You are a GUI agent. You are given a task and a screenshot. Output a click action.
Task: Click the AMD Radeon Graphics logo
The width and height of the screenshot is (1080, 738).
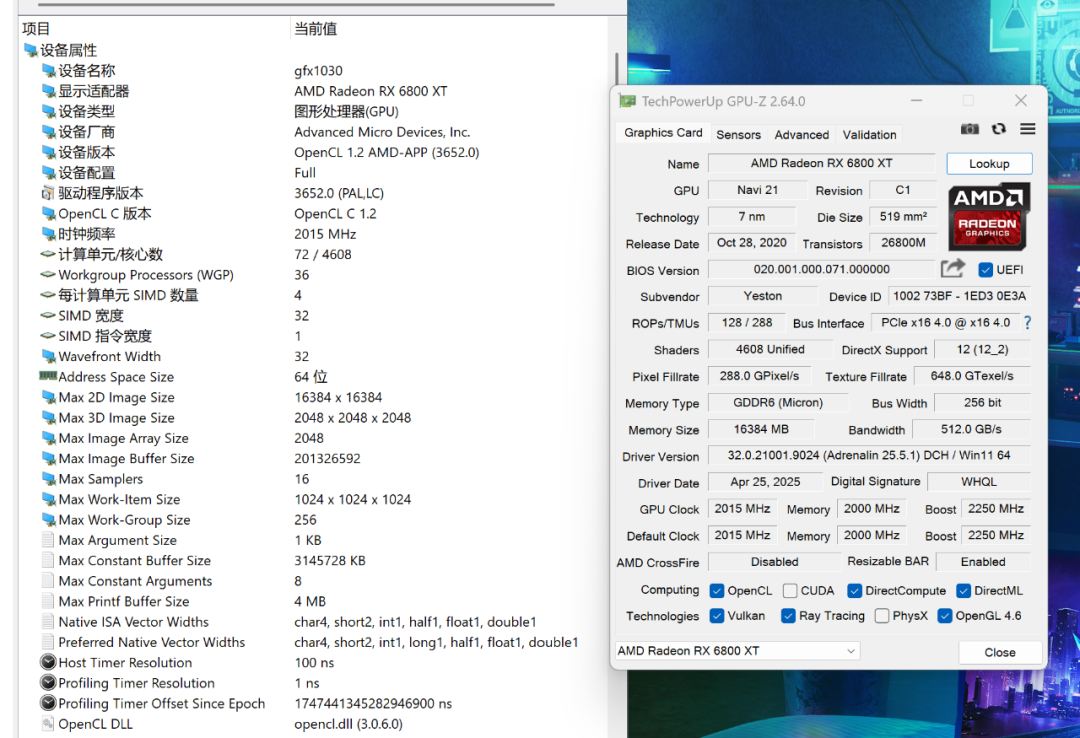[x=989, y=216]
